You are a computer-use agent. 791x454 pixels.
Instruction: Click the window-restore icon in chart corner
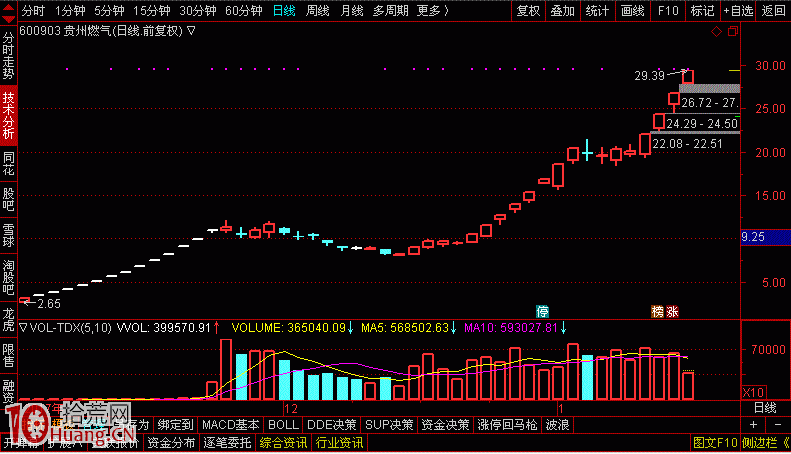(x=732, y=32)
